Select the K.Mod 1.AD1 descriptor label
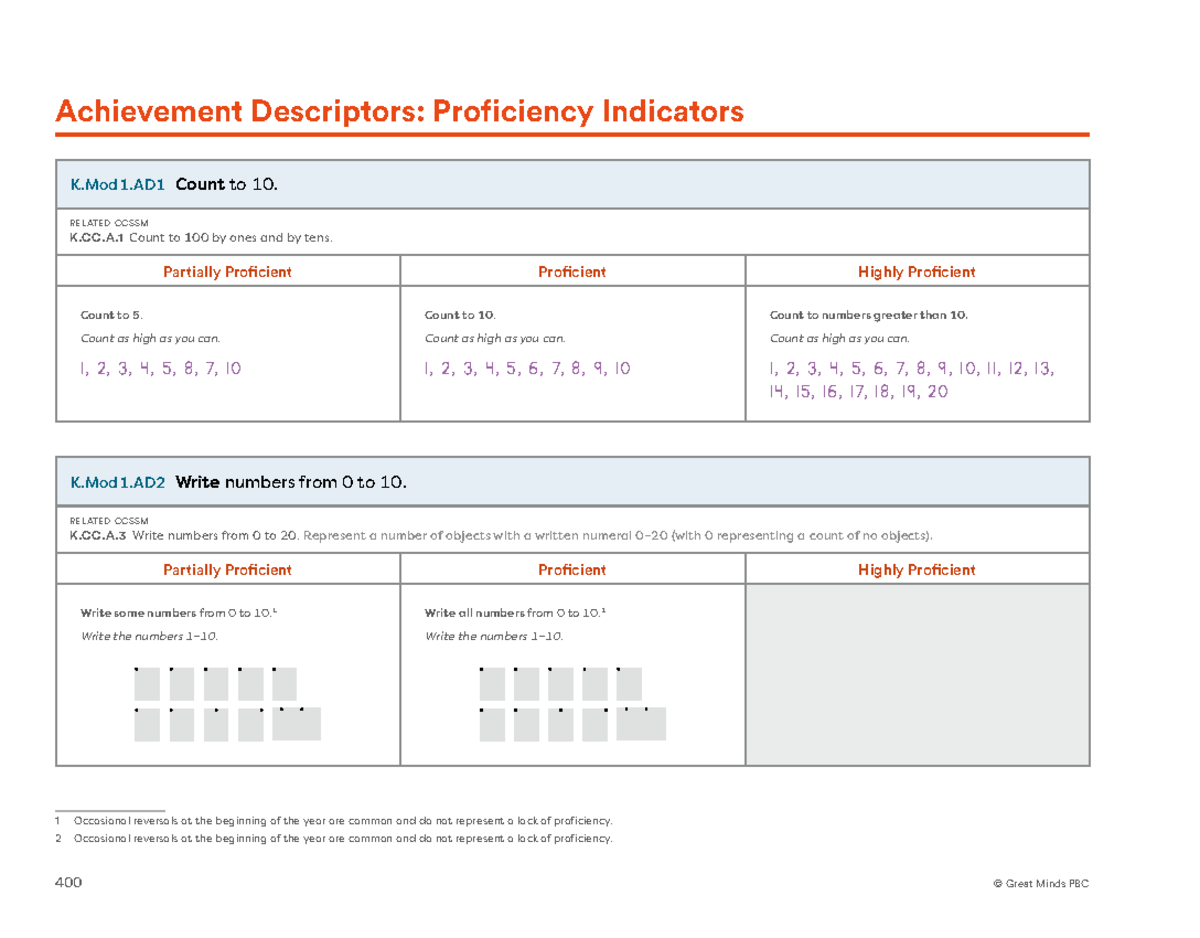The width and height of the screenshot is (1200, 938). 117,184
